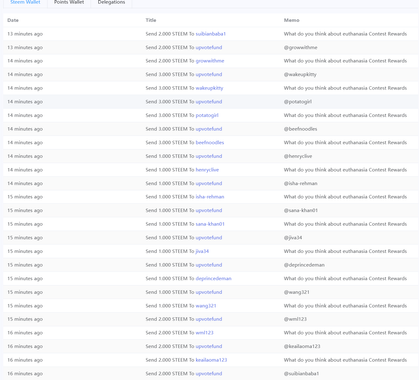Open henryclive recipient link

[207, 170]
